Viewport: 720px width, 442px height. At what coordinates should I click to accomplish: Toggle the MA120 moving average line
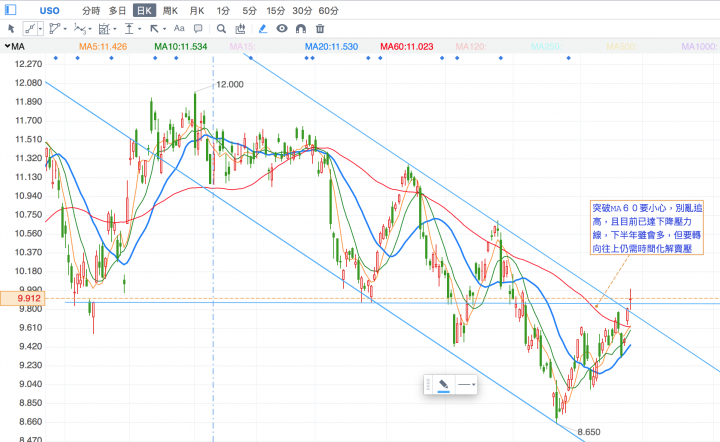(469, 46)
